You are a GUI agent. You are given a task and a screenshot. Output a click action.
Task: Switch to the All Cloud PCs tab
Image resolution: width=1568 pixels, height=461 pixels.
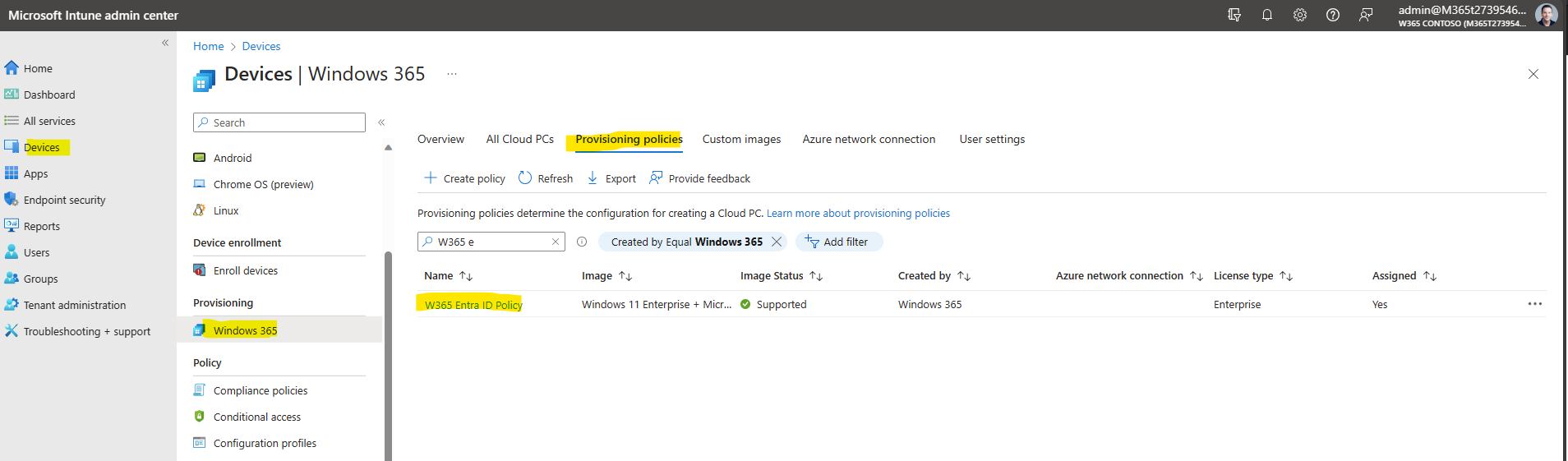pos(520,139)
